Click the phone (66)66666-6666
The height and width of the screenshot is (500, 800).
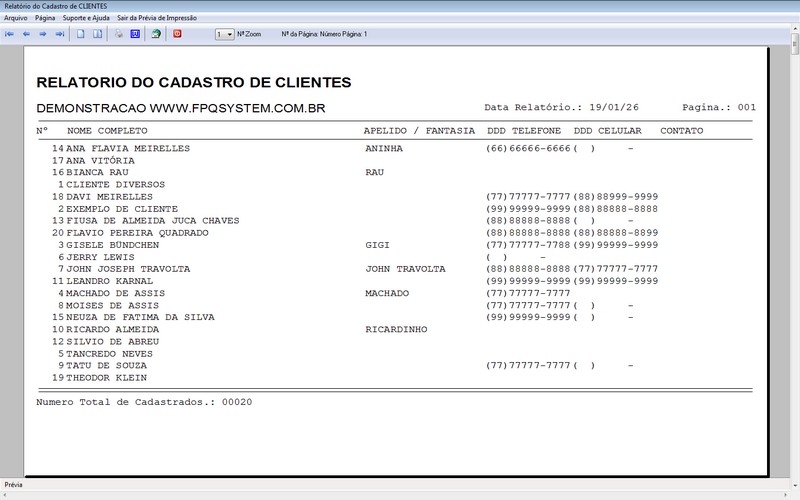[529, 148]
